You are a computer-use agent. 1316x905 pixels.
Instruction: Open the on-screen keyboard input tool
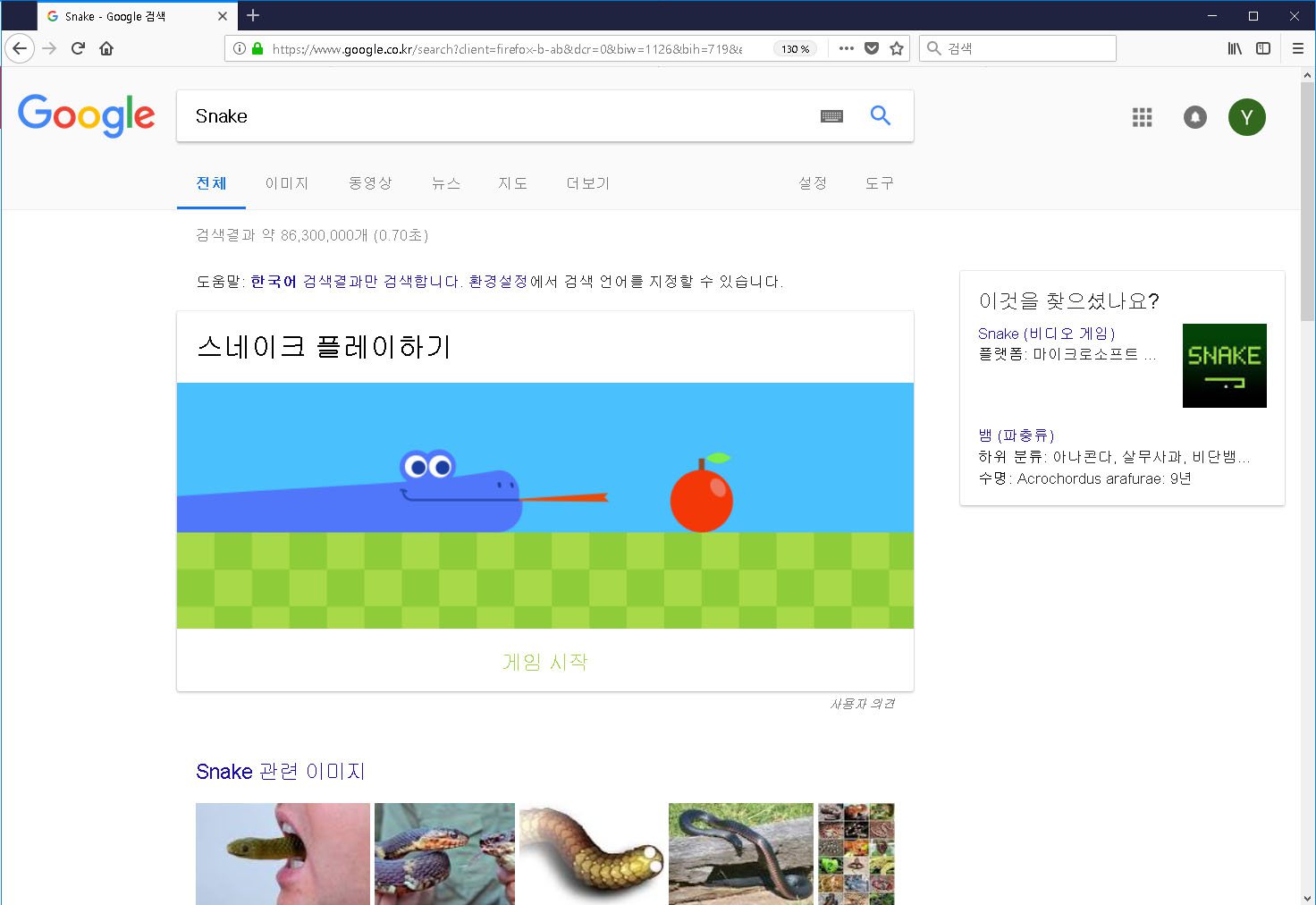pyautogui.click(x=831, y=116)
